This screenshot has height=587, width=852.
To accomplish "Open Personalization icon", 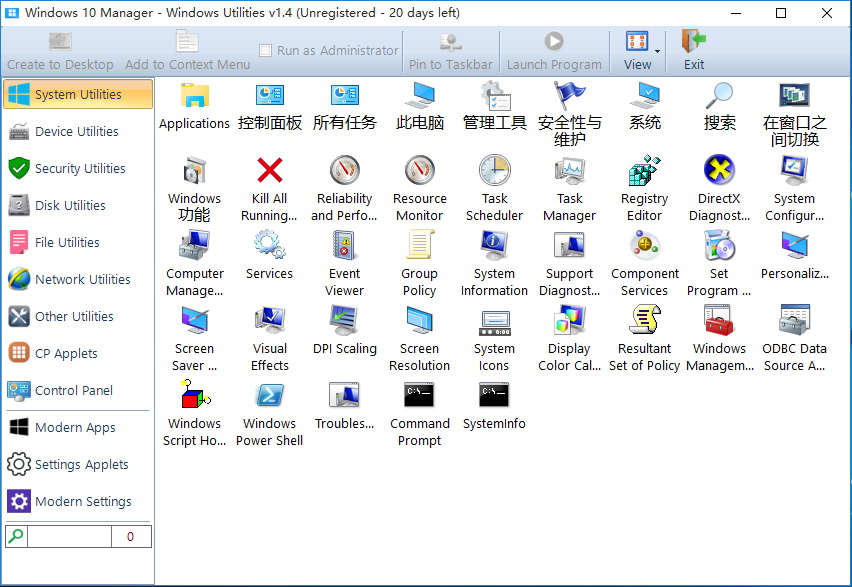I will [x=794, y=245].
